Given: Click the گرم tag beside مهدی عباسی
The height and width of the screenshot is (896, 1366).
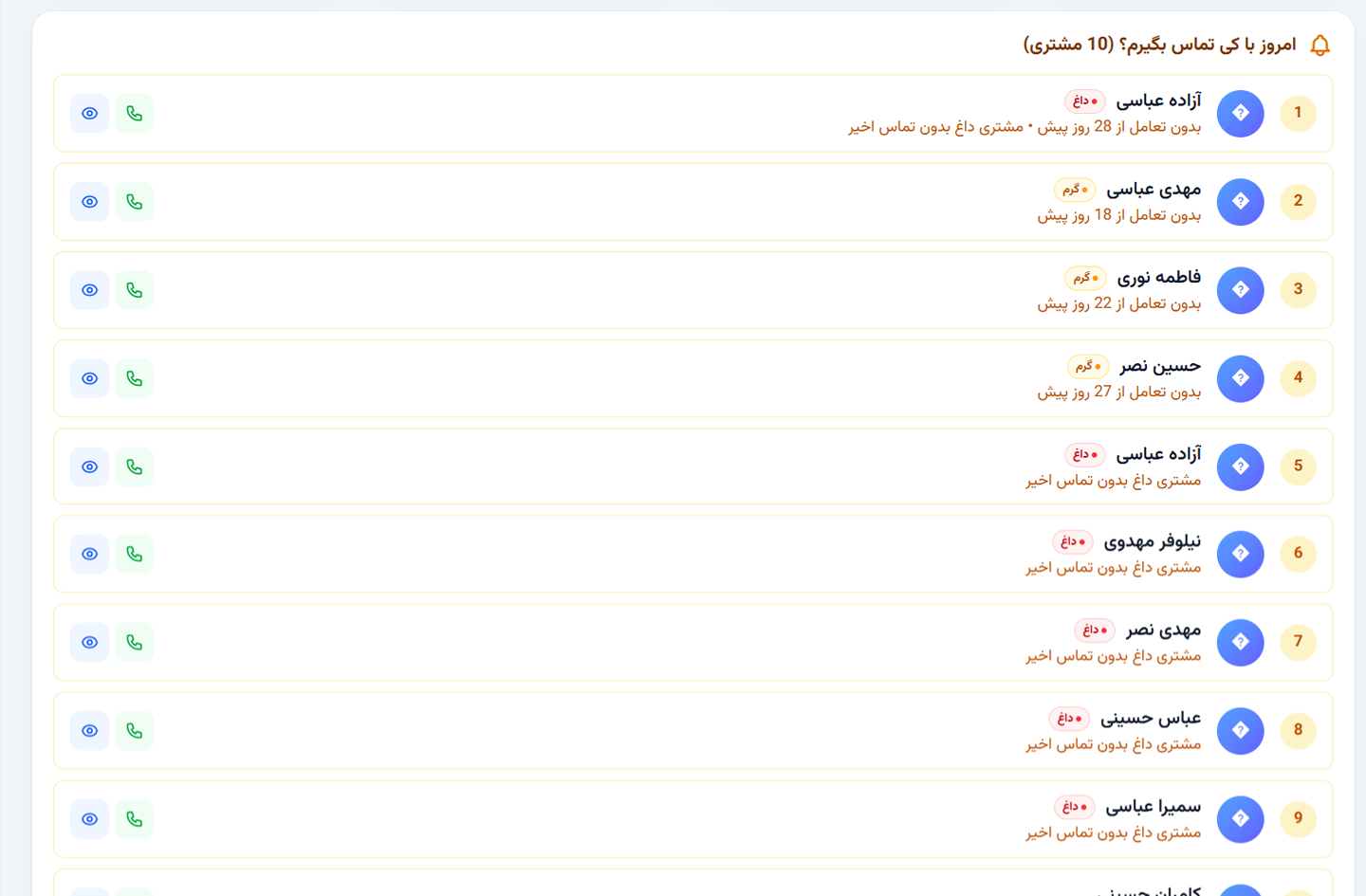Looking at the screenshot, I should (x=1075, y=190).
